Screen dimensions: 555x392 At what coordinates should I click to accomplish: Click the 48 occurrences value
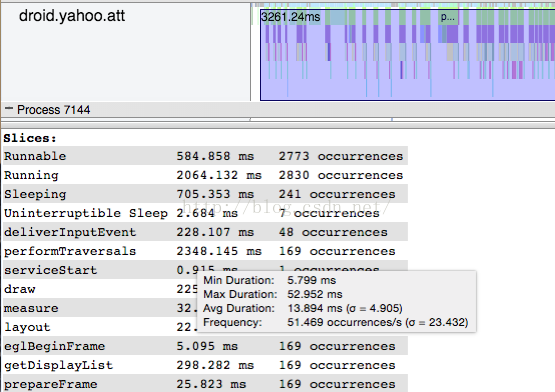click(333, 232)
